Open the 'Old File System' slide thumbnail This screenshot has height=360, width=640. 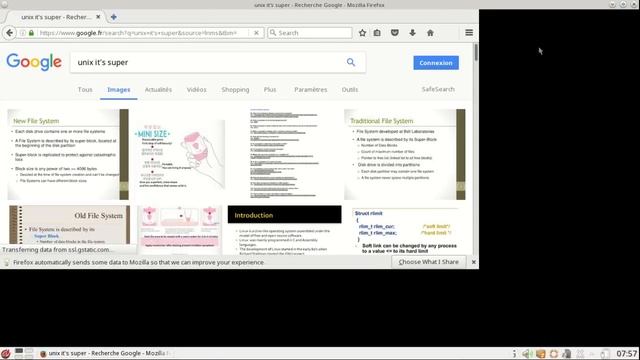click(x=69, y=224)
